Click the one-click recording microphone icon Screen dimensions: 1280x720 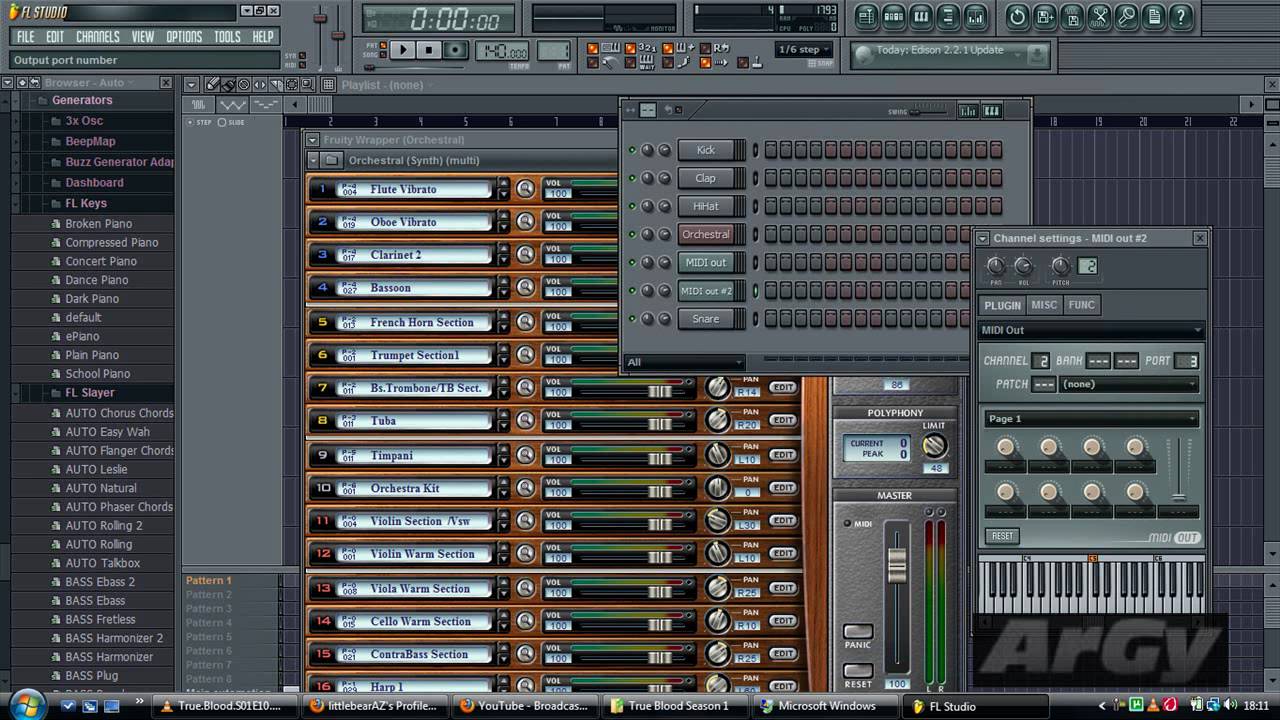click(x=1126, y=16)
